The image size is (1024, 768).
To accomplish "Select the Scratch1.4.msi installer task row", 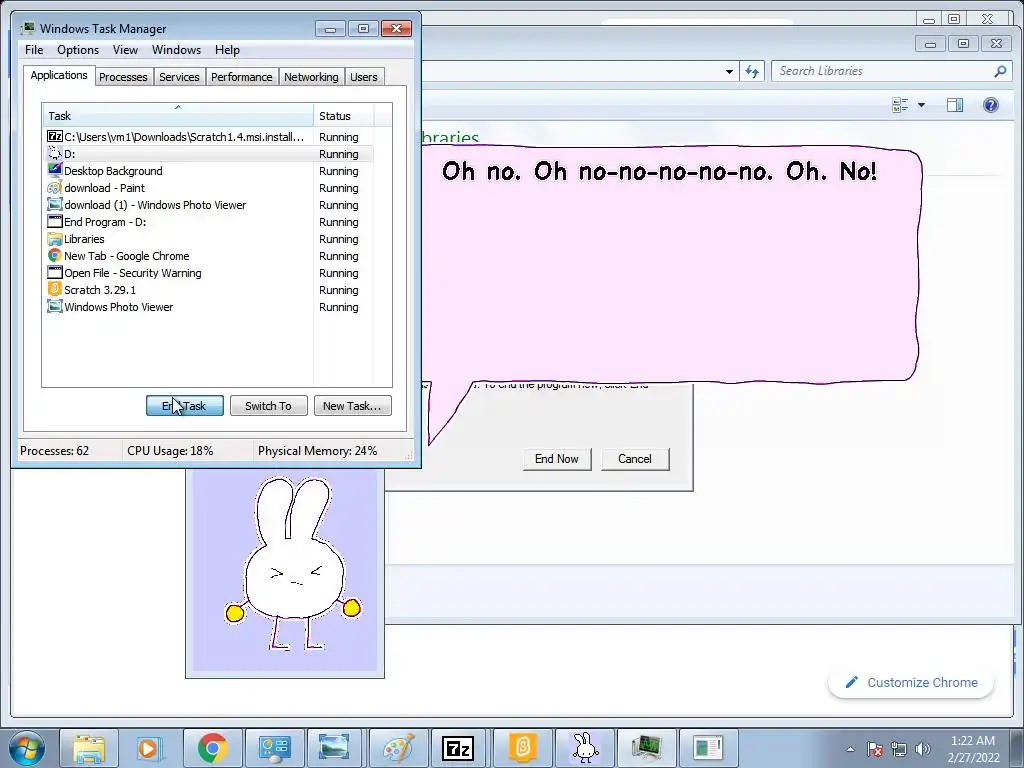I will click(x=209, y=136).
